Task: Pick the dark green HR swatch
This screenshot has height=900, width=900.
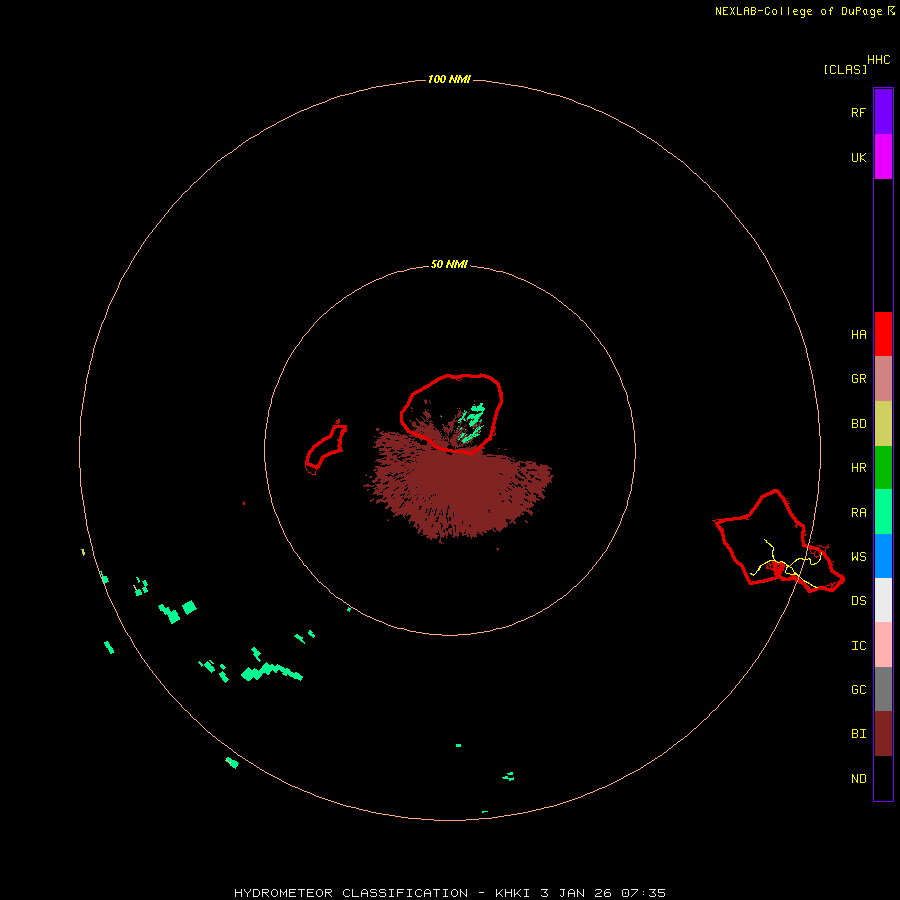Action: click(x=883, y=468)
